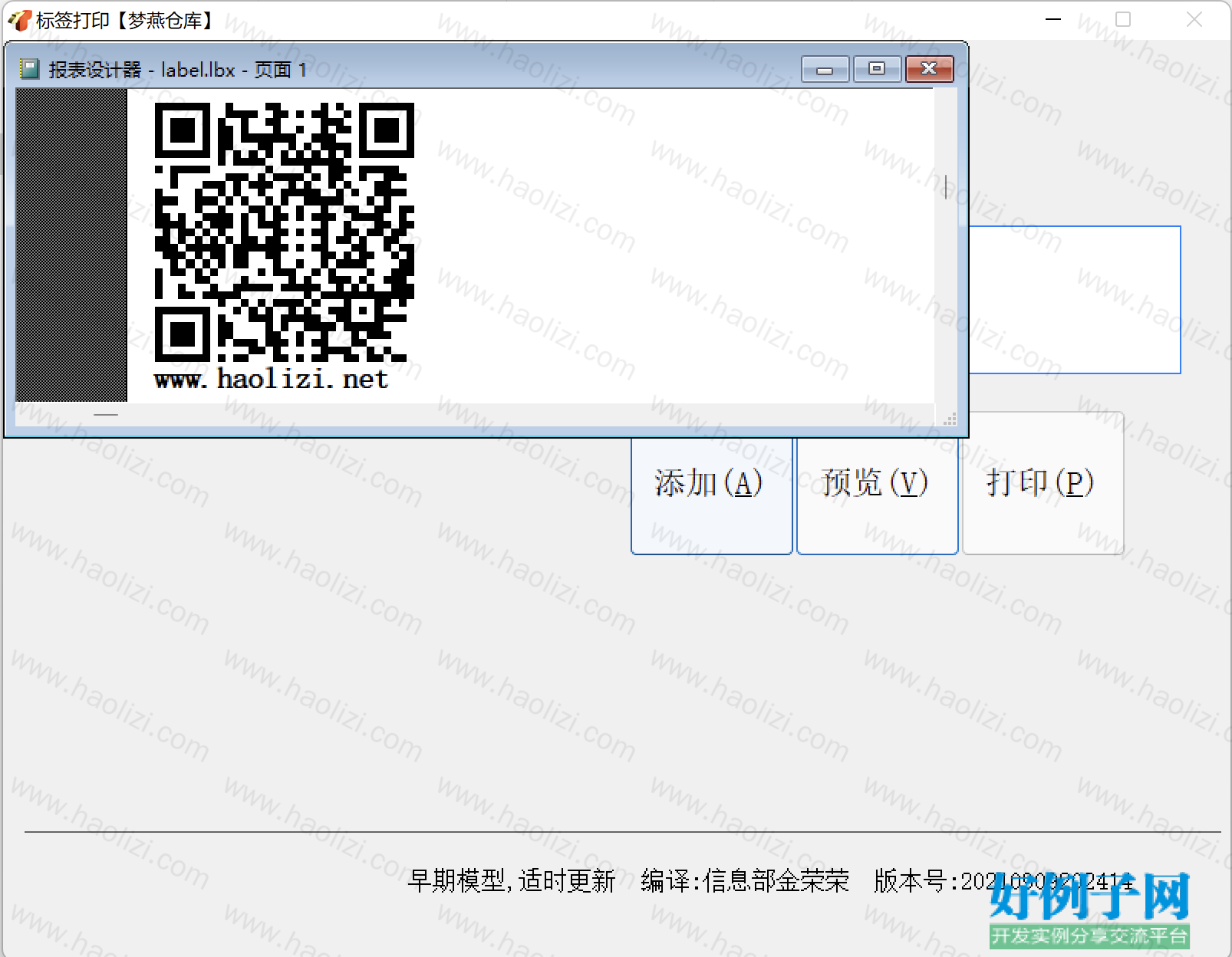Close the 报表设计器 label.lbx window
Viewport: 1232px width, 957px height.
(929, 69)
